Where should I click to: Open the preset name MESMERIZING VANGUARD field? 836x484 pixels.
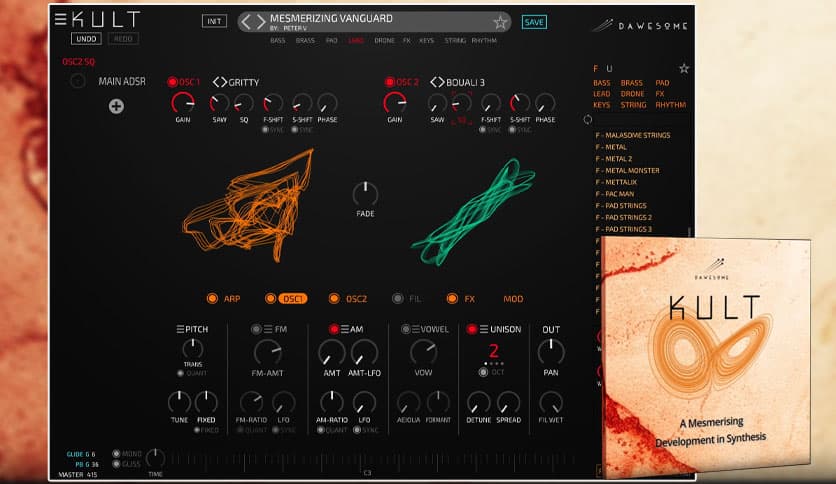(331, 18)
